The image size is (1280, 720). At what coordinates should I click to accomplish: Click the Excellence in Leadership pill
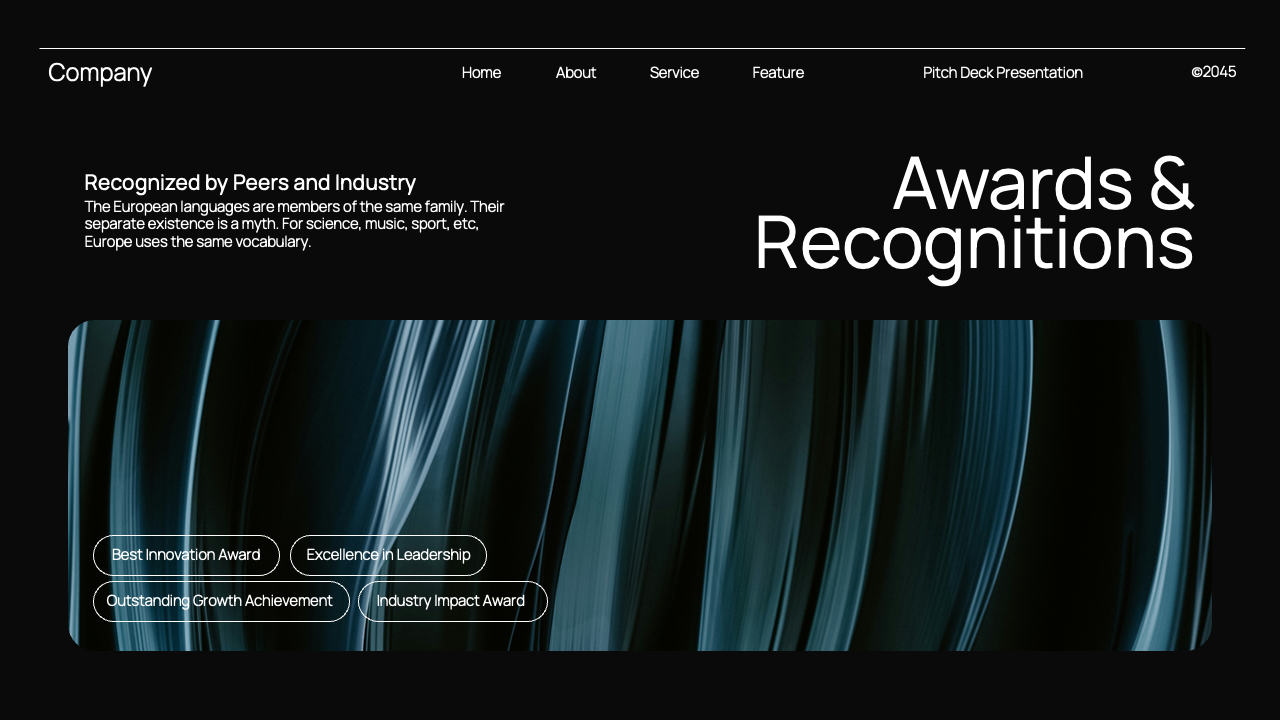click(x=388, y=555)
